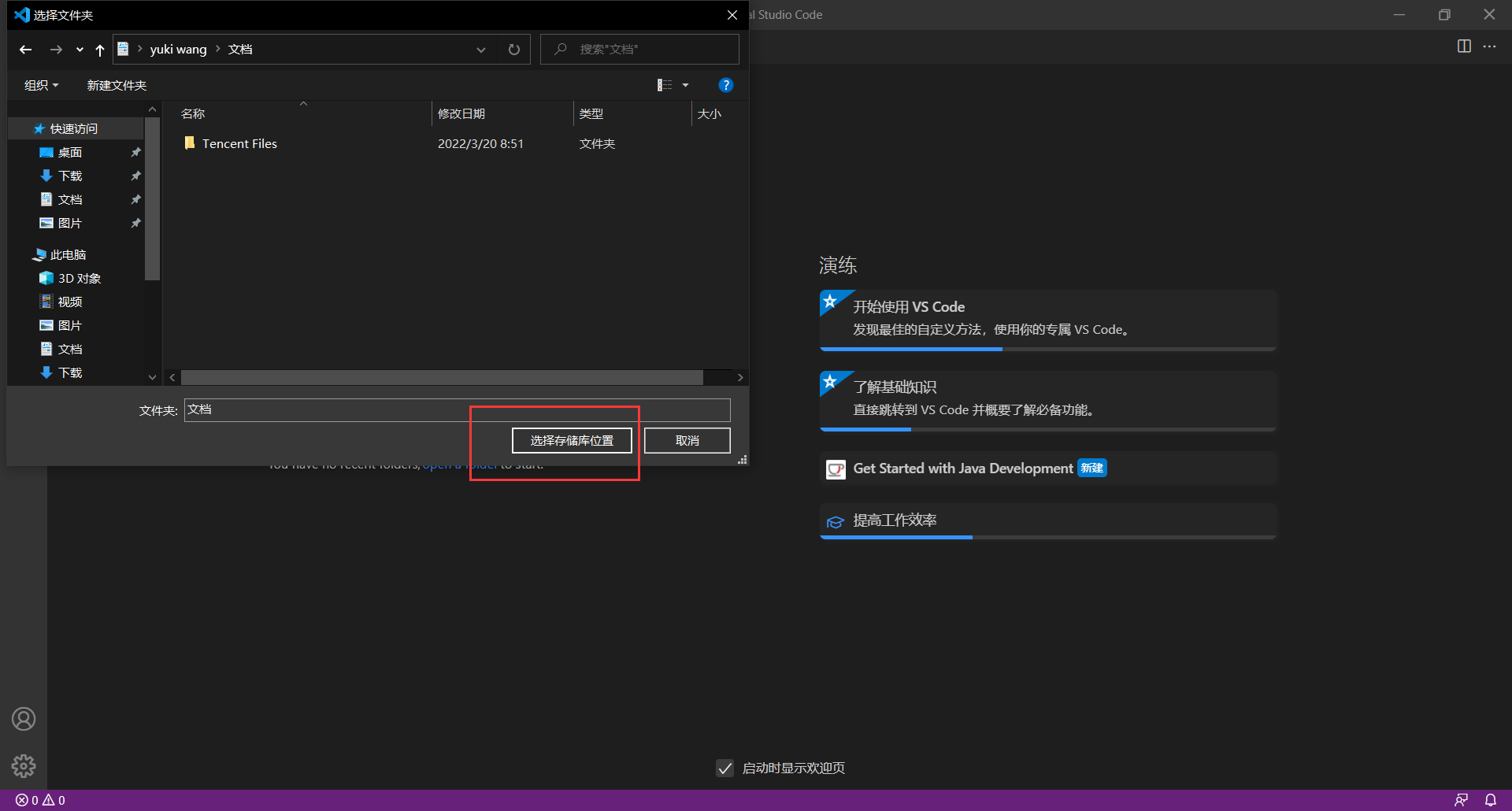This screenshot has width=1512, height=811.
Task: Select 文档 under 此电脑
Action: (70, 349)
